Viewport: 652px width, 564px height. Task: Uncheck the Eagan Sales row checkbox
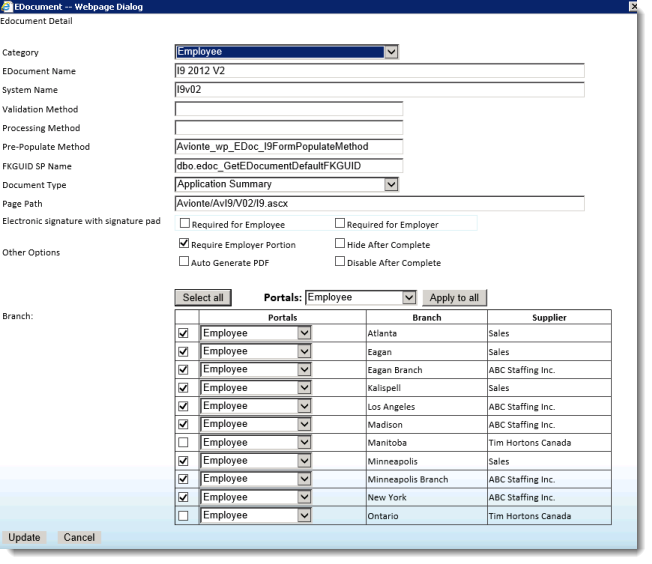(x=183, y=351)
